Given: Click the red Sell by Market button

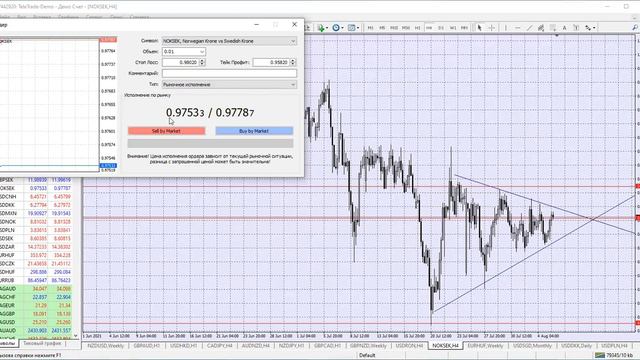Looking at the screenshot, I should tap(167, 131).
